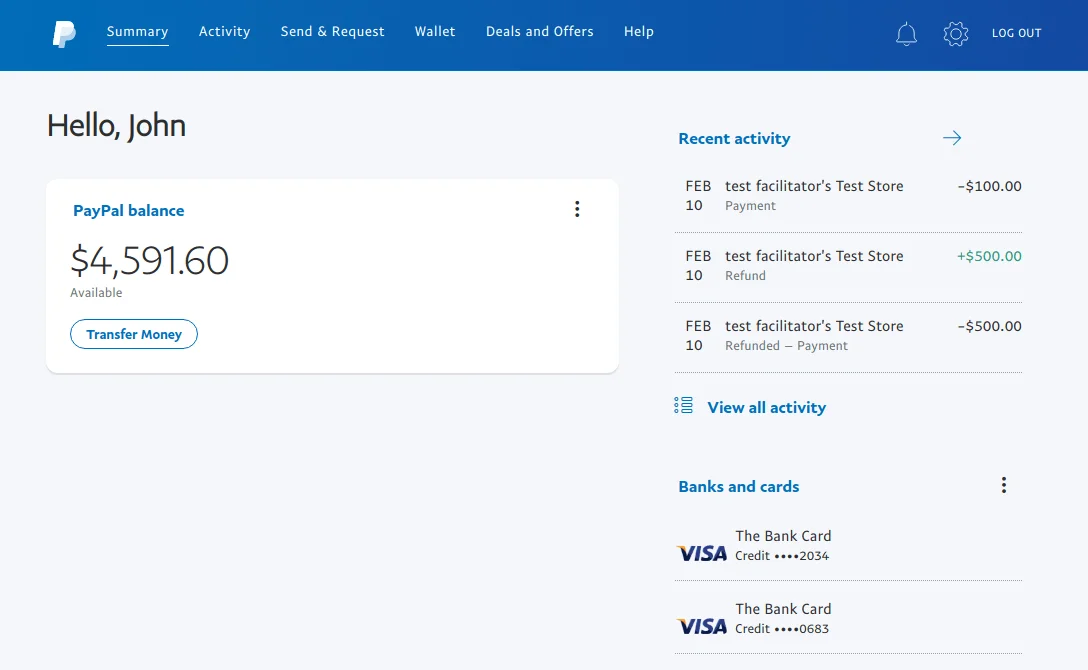Image resolution: width=1088 pixels, height=670 pixels.
Task: Select the Help menu item
Action: (638, 32)
